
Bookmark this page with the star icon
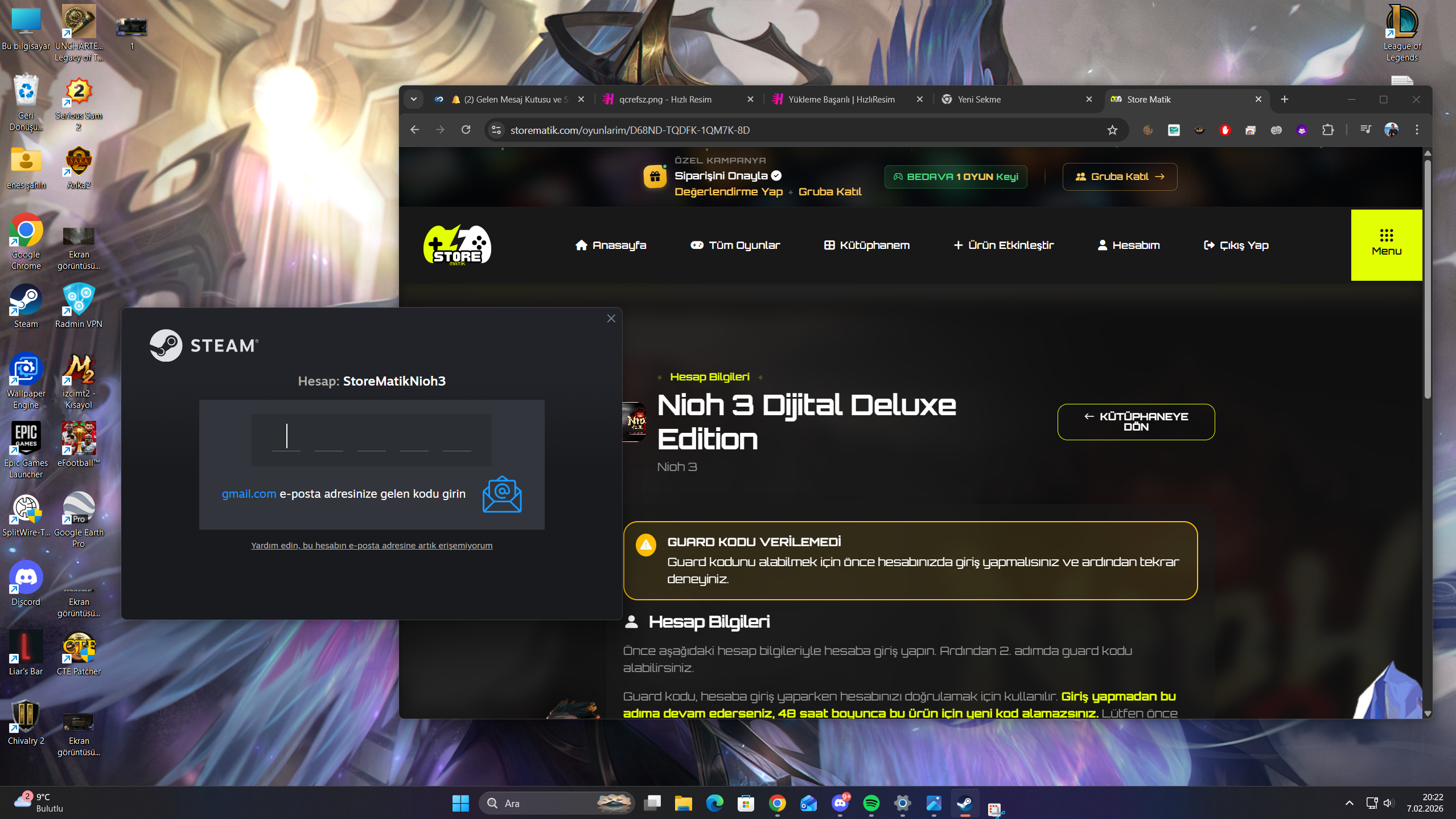(x=1112, y=130)
